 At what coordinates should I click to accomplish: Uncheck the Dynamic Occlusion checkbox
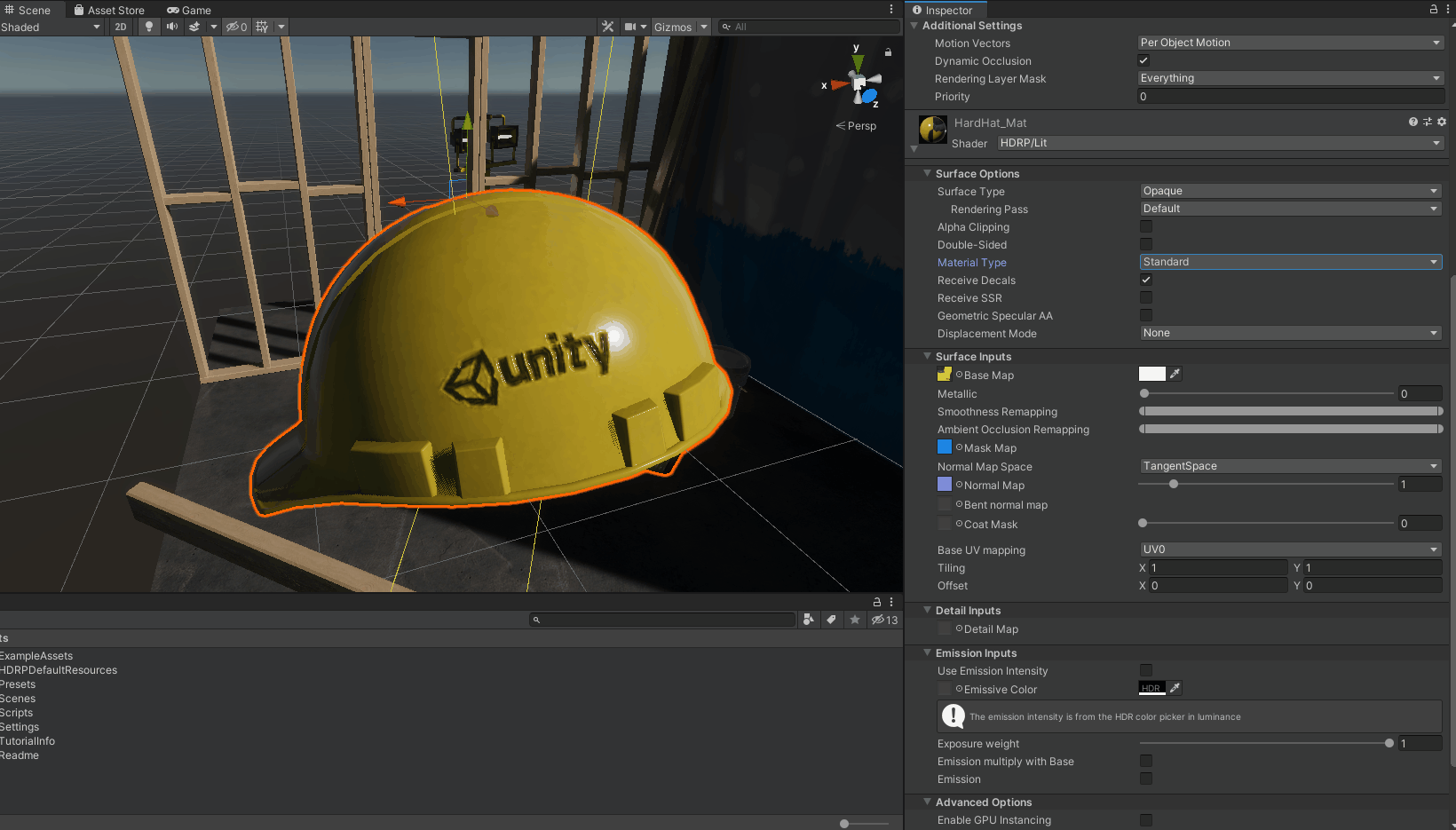[x=1143, y=60]
